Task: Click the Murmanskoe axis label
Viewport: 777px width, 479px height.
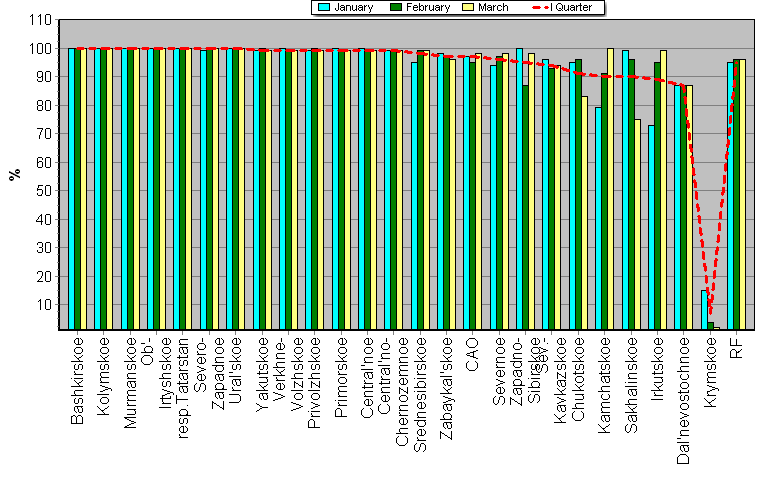Action: point(130,383)
